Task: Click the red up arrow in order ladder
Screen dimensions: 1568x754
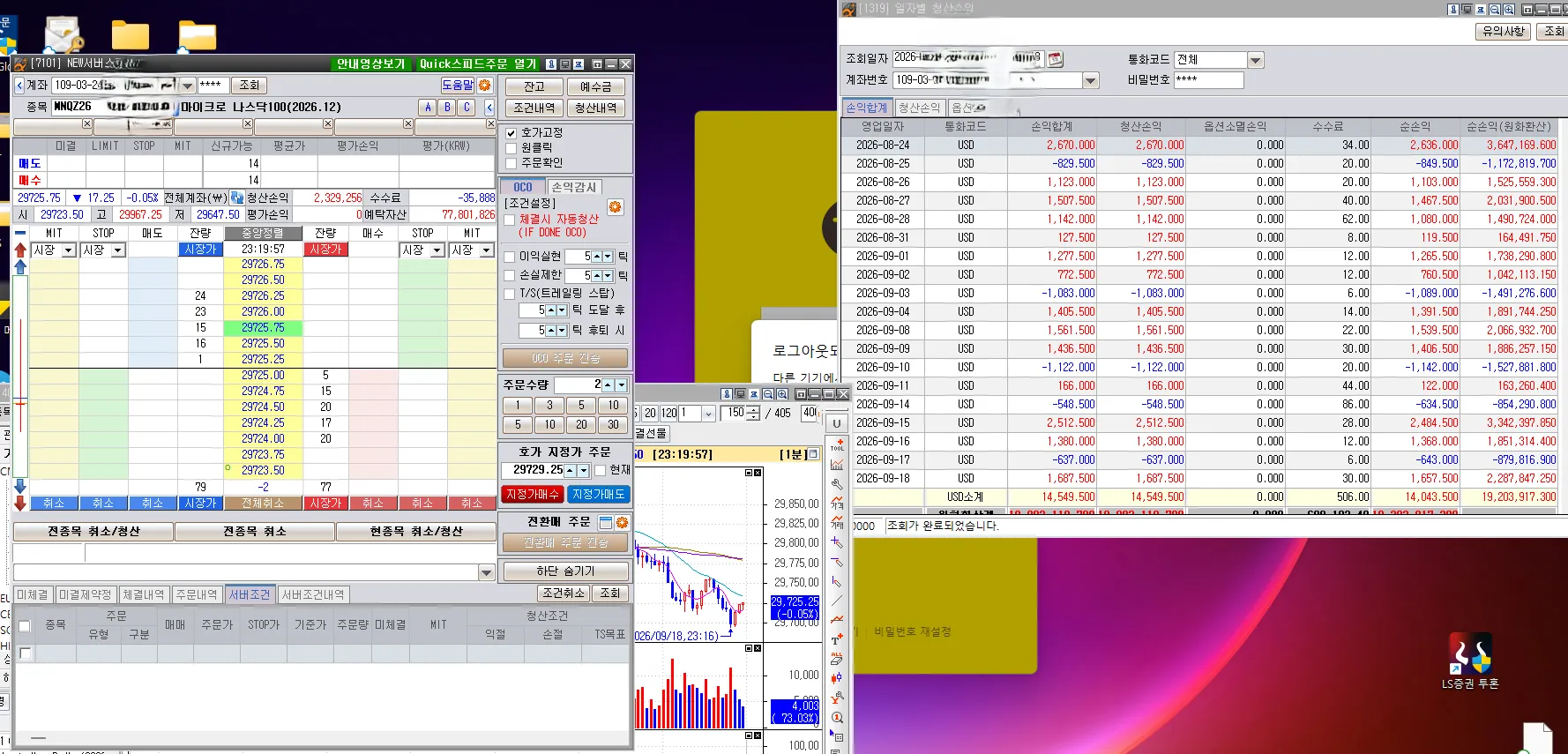Action: pyautogui.click(x=20, y=250)
